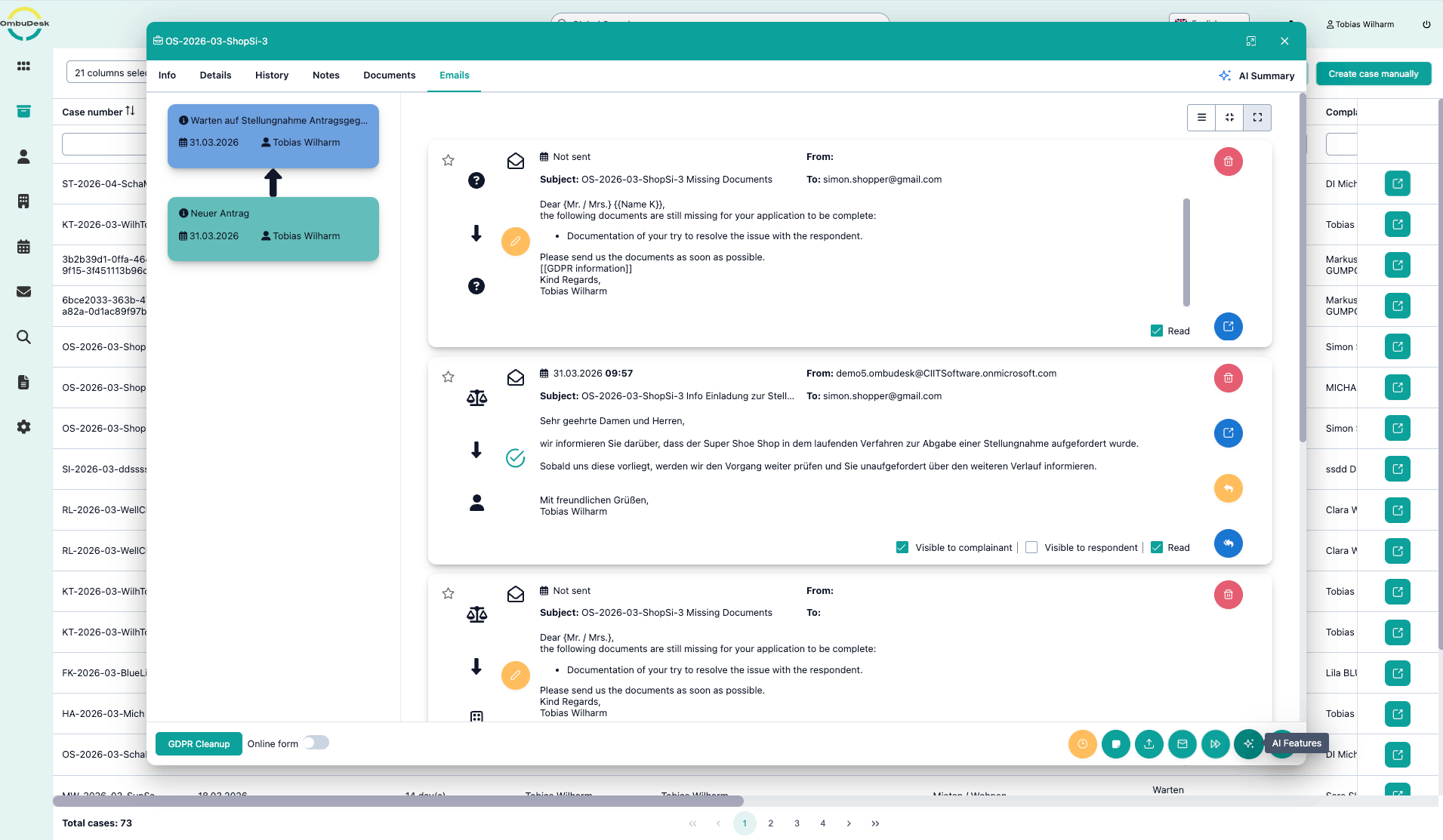Image resolution: width=1443 pixels, height=840 pixels.
Task: Click the orange clock button at bottom
Action: tap(1082, 743)
